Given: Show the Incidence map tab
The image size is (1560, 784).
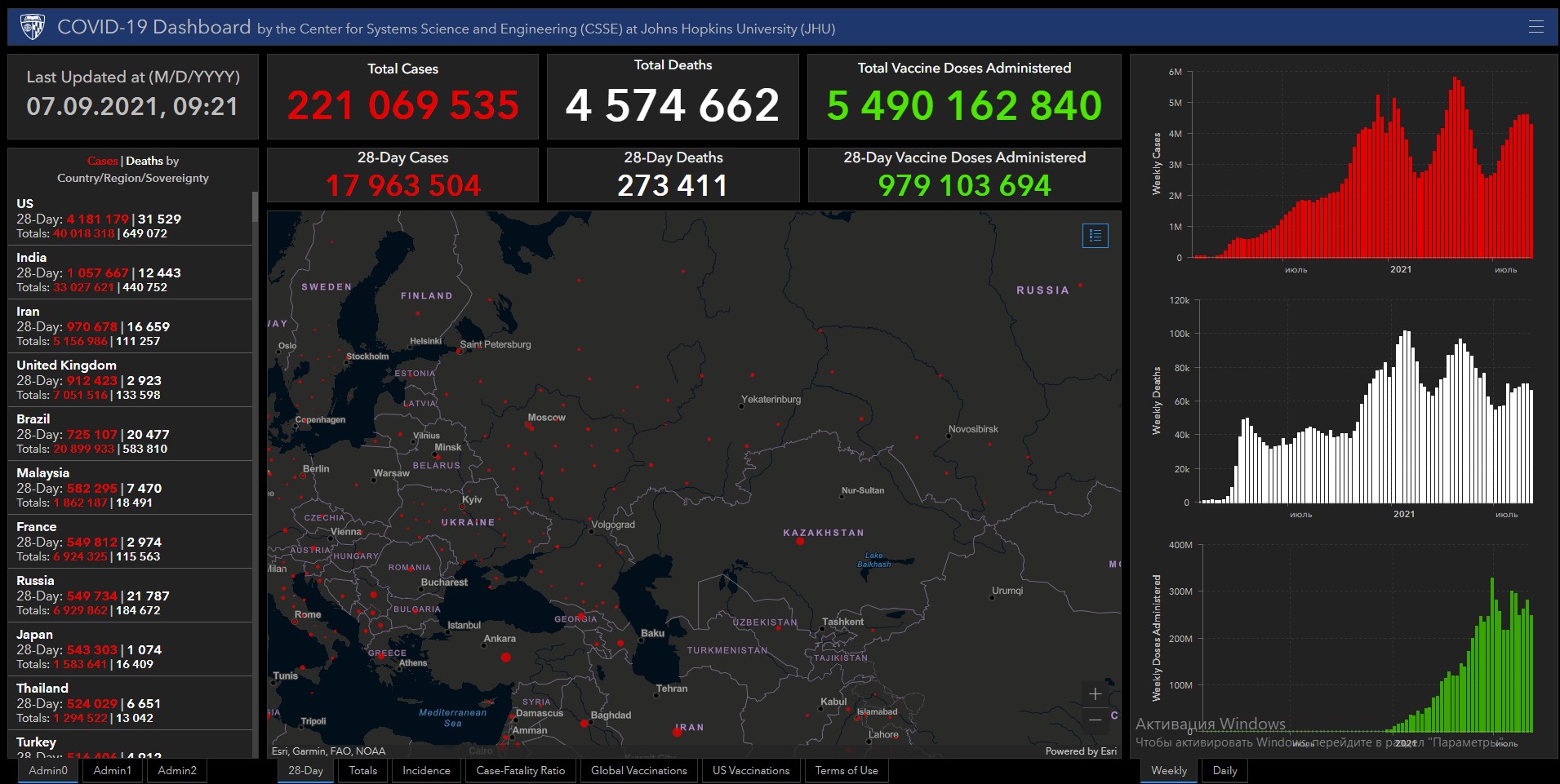Looking at the screenshot, I should tap(426, 770).
